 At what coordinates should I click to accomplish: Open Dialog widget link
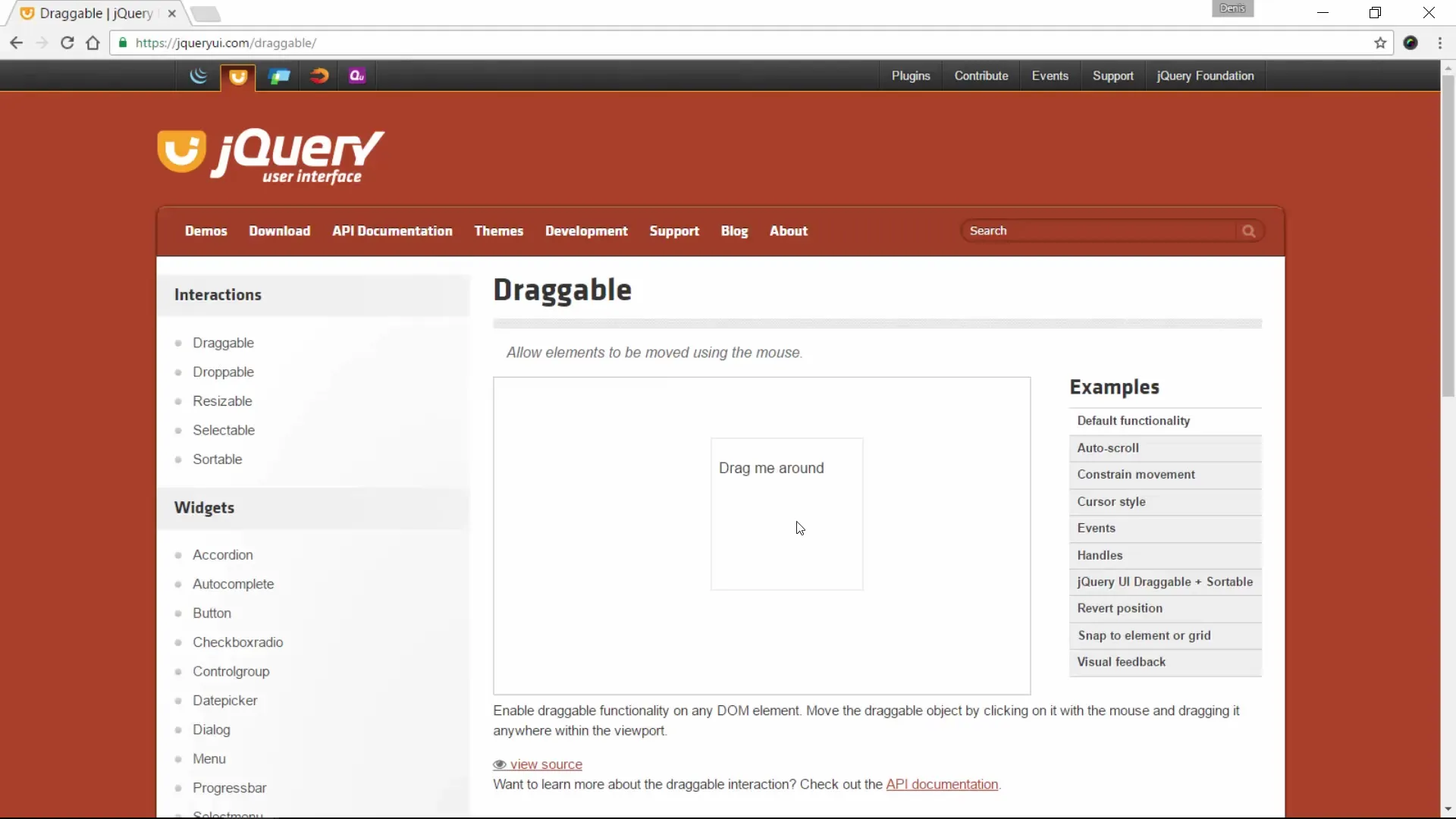pos(212,730)
